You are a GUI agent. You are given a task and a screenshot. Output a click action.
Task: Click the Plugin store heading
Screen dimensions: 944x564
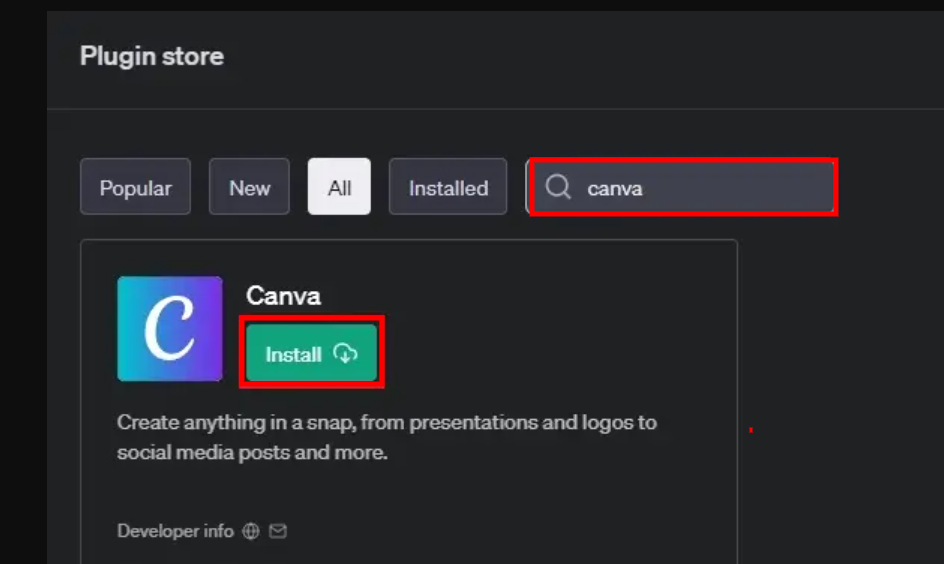click(152, 57)
